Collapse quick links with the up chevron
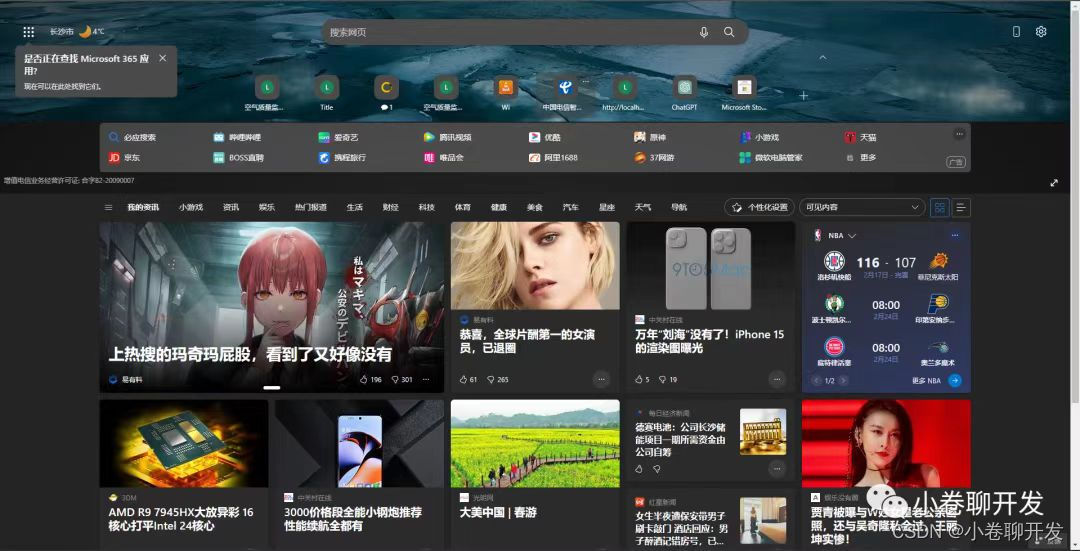 click(822, 58)
